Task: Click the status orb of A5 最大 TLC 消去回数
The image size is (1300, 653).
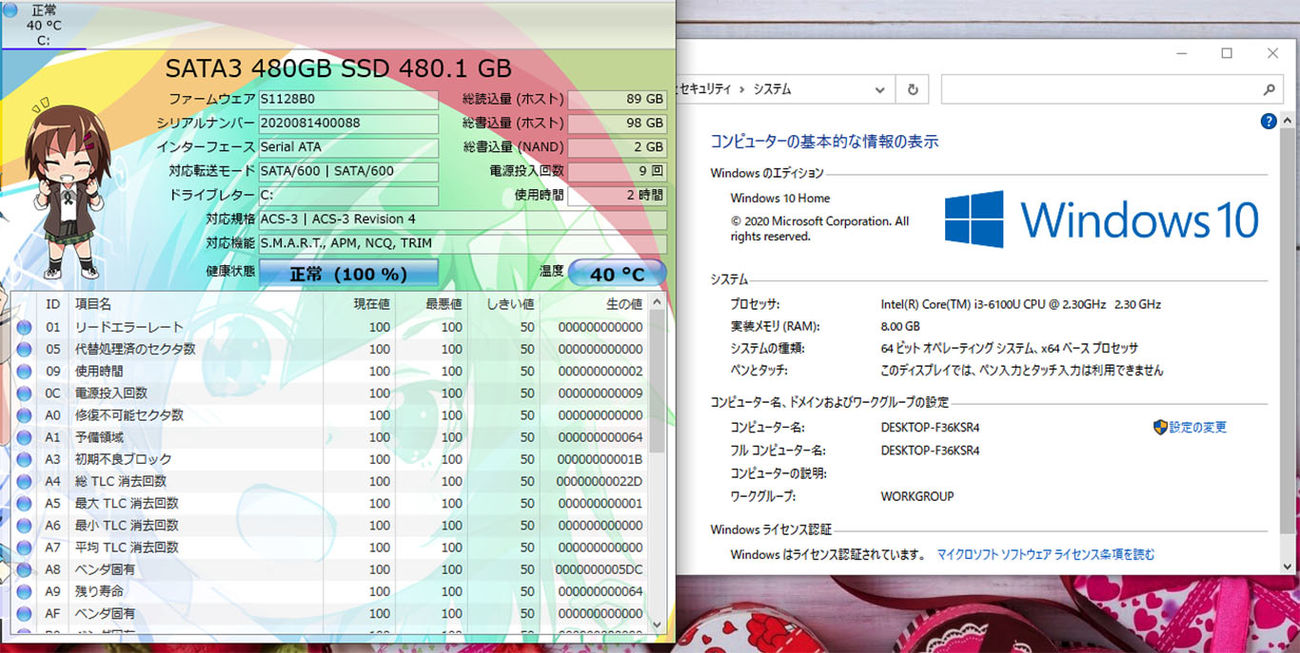Action: (24, 503)
